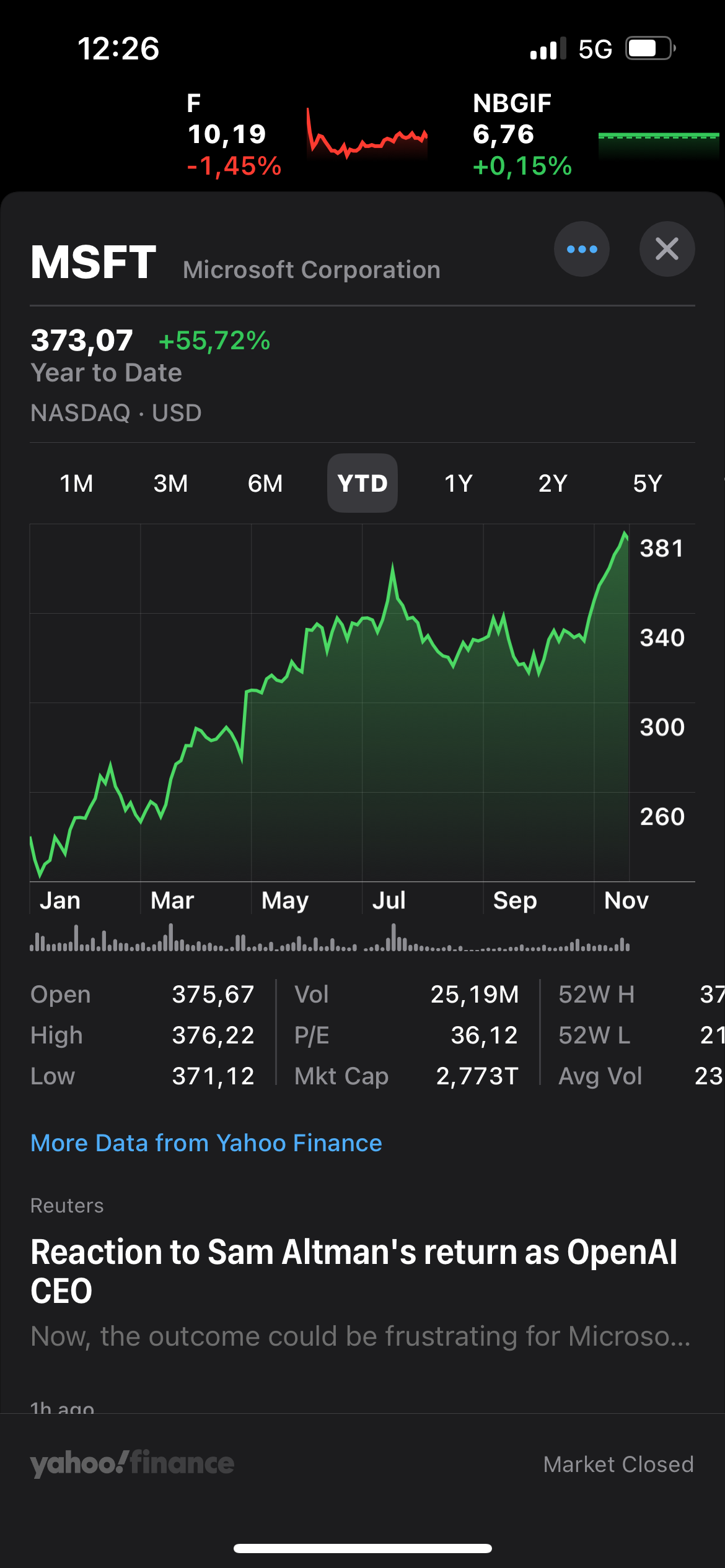This screenshot has height=1568, width=725.
Task: Tap the Low value 371,12
Action: point(213,1076)
